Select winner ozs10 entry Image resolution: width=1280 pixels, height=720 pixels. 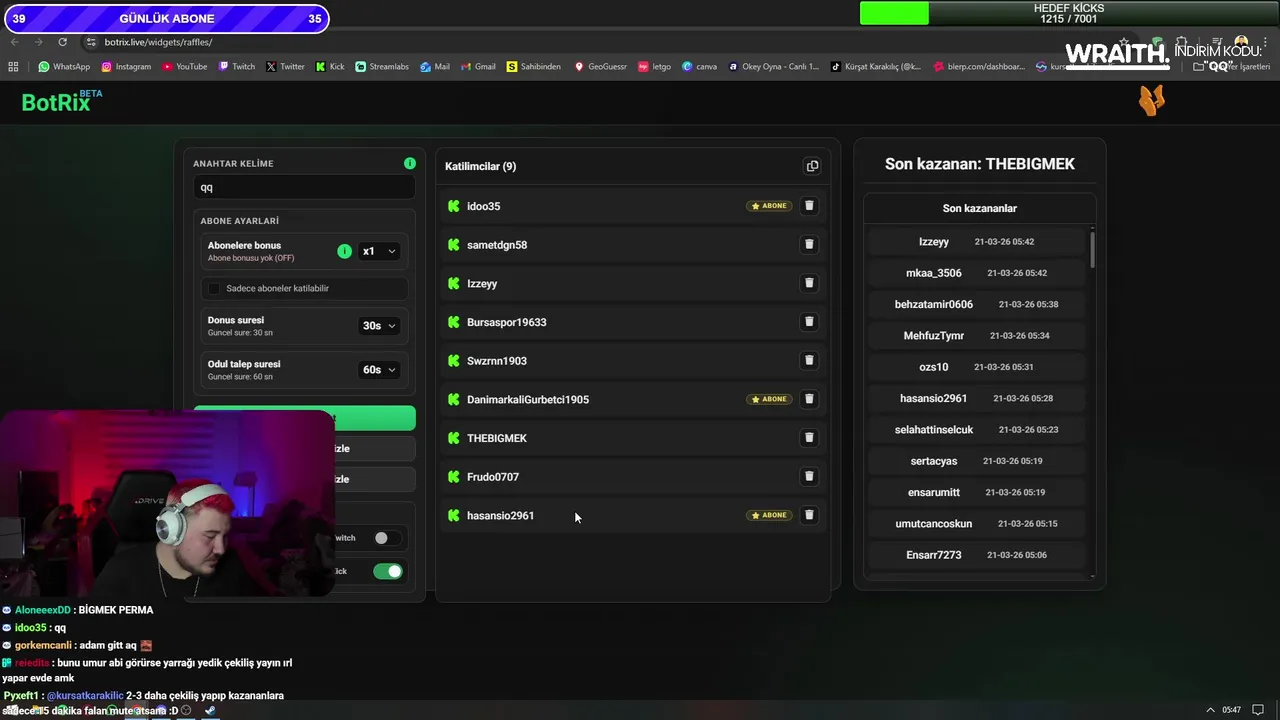click(x=976, y=367)
